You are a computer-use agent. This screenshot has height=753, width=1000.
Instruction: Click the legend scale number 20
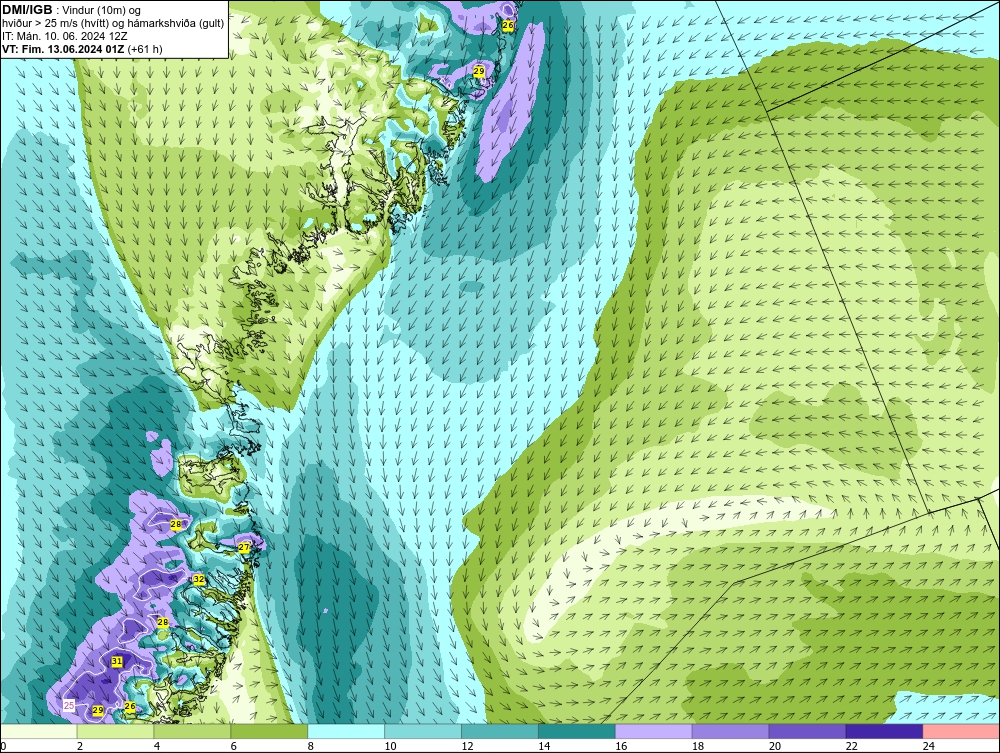pyautogui.click(x=775, y=746)
